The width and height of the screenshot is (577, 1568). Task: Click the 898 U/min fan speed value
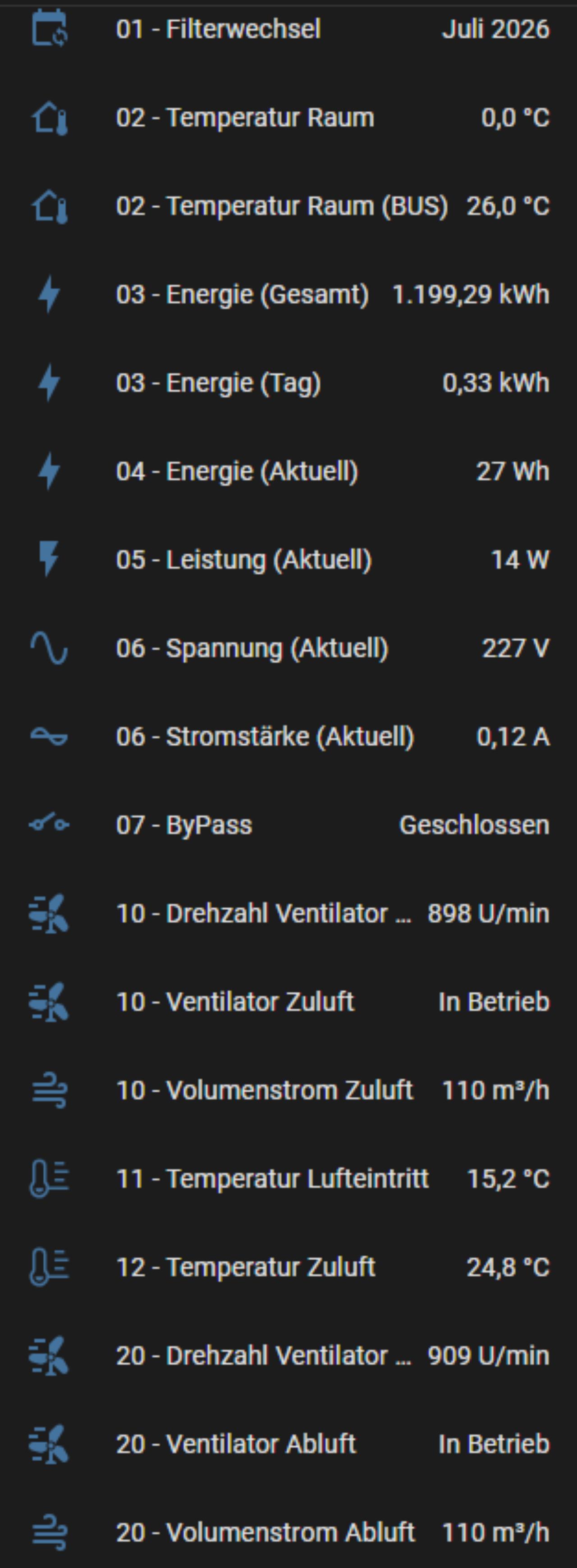[488, 913]
